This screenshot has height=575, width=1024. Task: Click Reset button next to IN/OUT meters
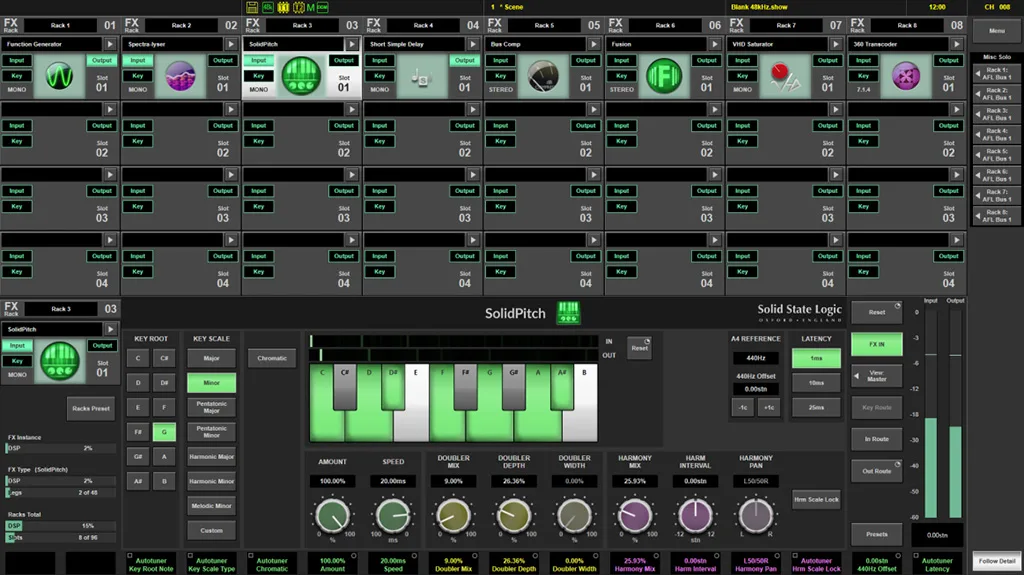[640, 346]
